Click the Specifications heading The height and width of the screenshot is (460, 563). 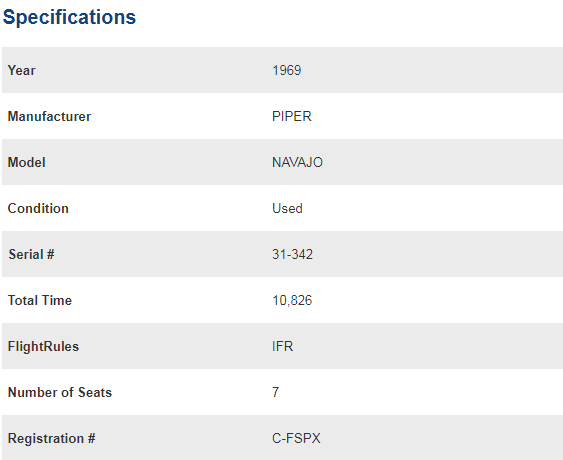click(x=69, y=17)
